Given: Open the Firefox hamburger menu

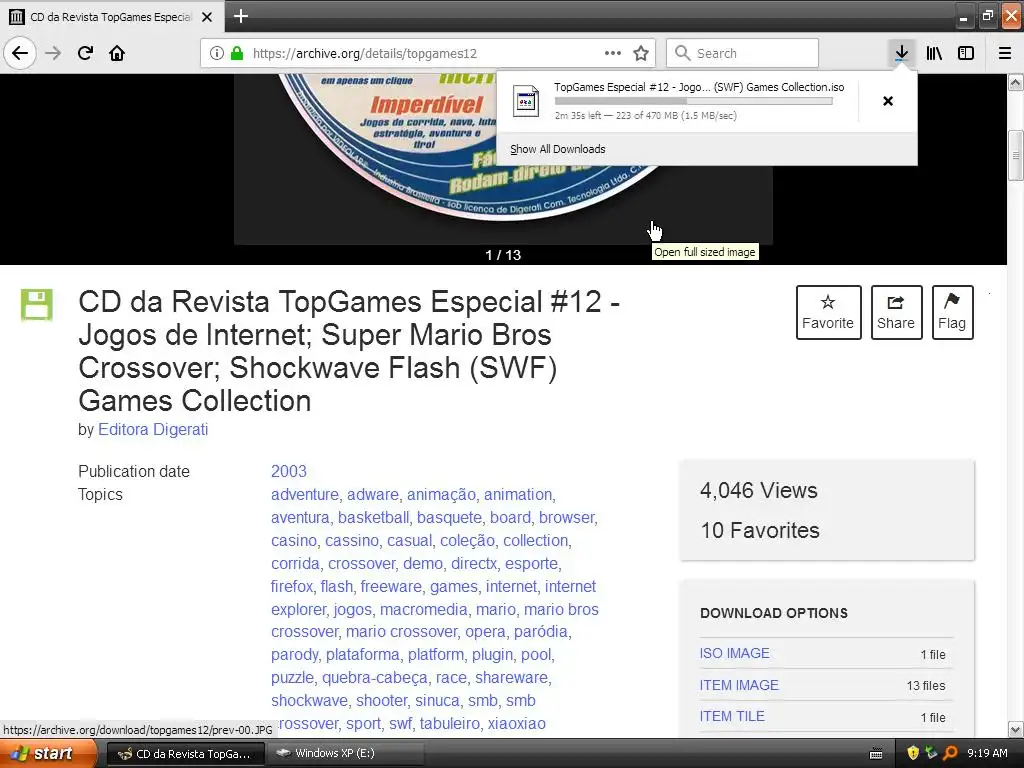Looking at the screenshot, I should 1005,53.
